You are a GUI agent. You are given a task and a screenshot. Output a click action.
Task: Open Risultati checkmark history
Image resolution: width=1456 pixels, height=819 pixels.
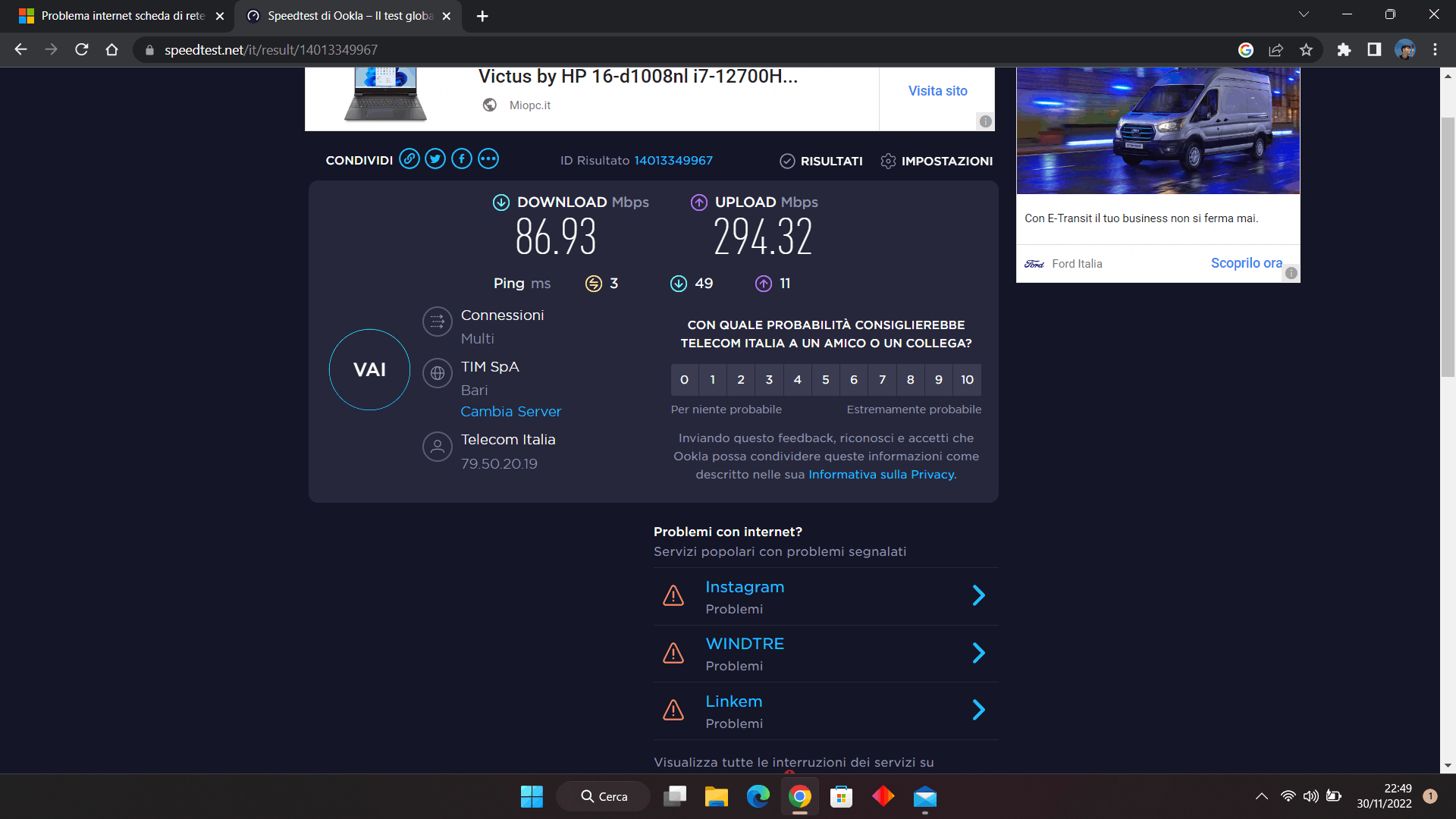787,161
